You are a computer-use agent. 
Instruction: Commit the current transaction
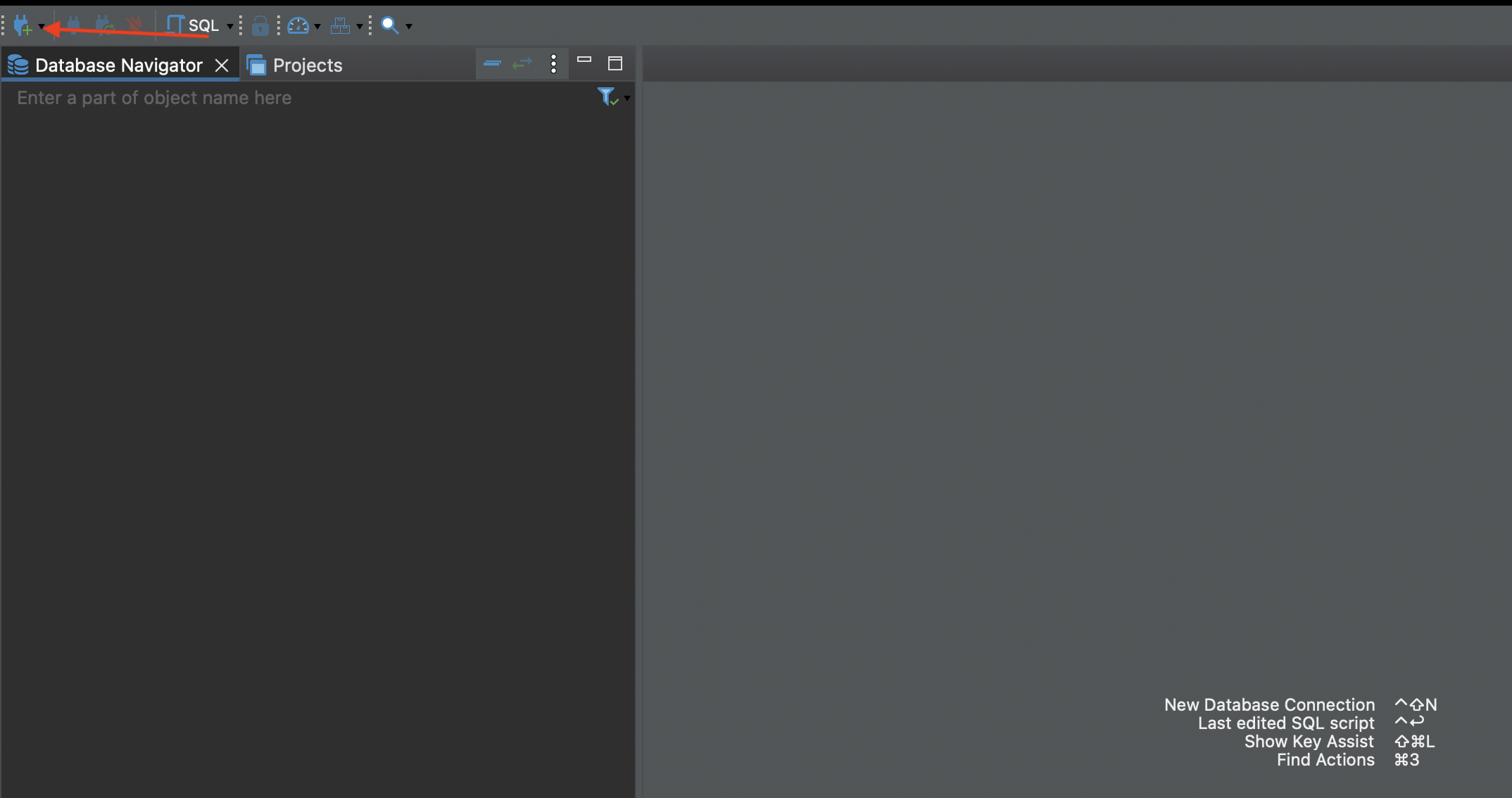[73, 25]
